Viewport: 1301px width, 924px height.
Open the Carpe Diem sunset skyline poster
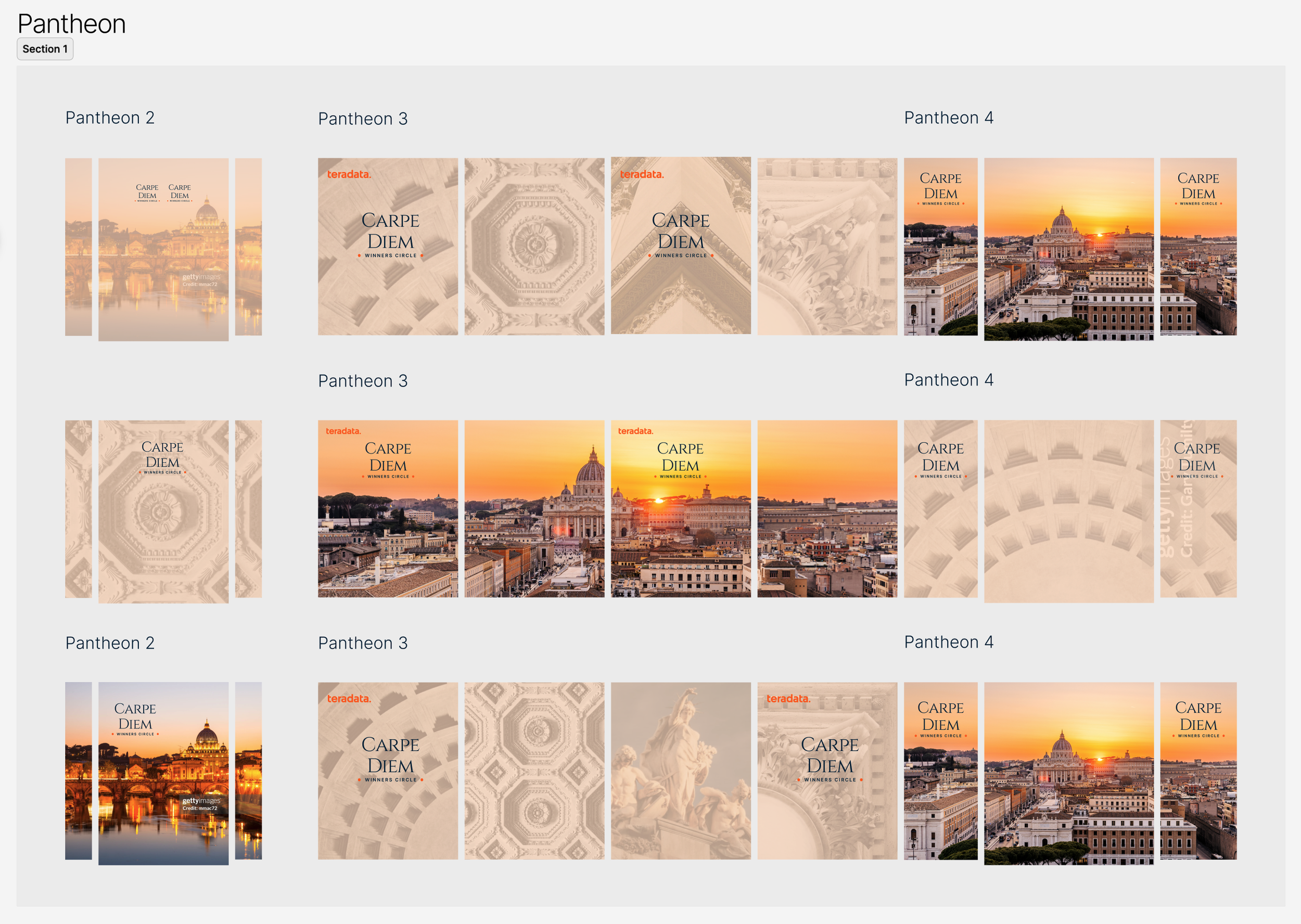pos(388,506)
